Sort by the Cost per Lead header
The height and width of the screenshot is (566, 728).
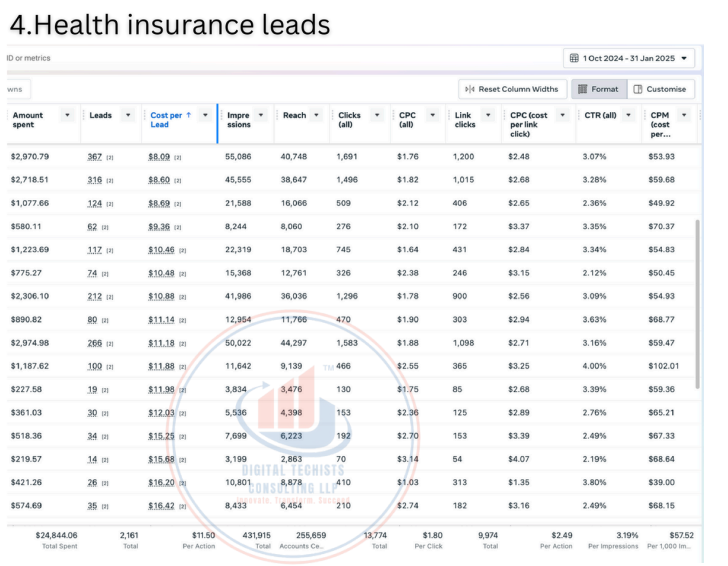tap(170, 122)
